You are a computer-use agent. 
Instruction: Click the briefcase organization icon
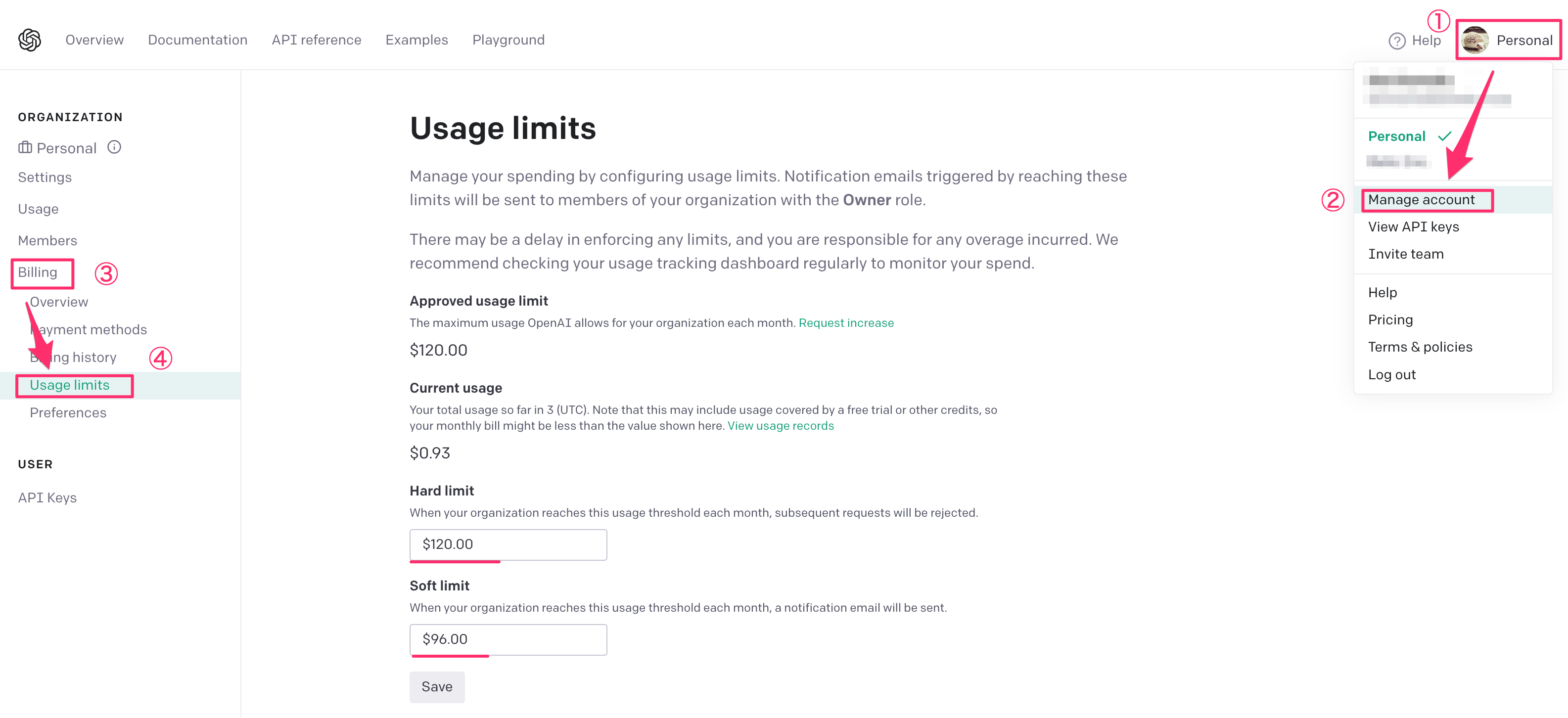coord(25,147)
